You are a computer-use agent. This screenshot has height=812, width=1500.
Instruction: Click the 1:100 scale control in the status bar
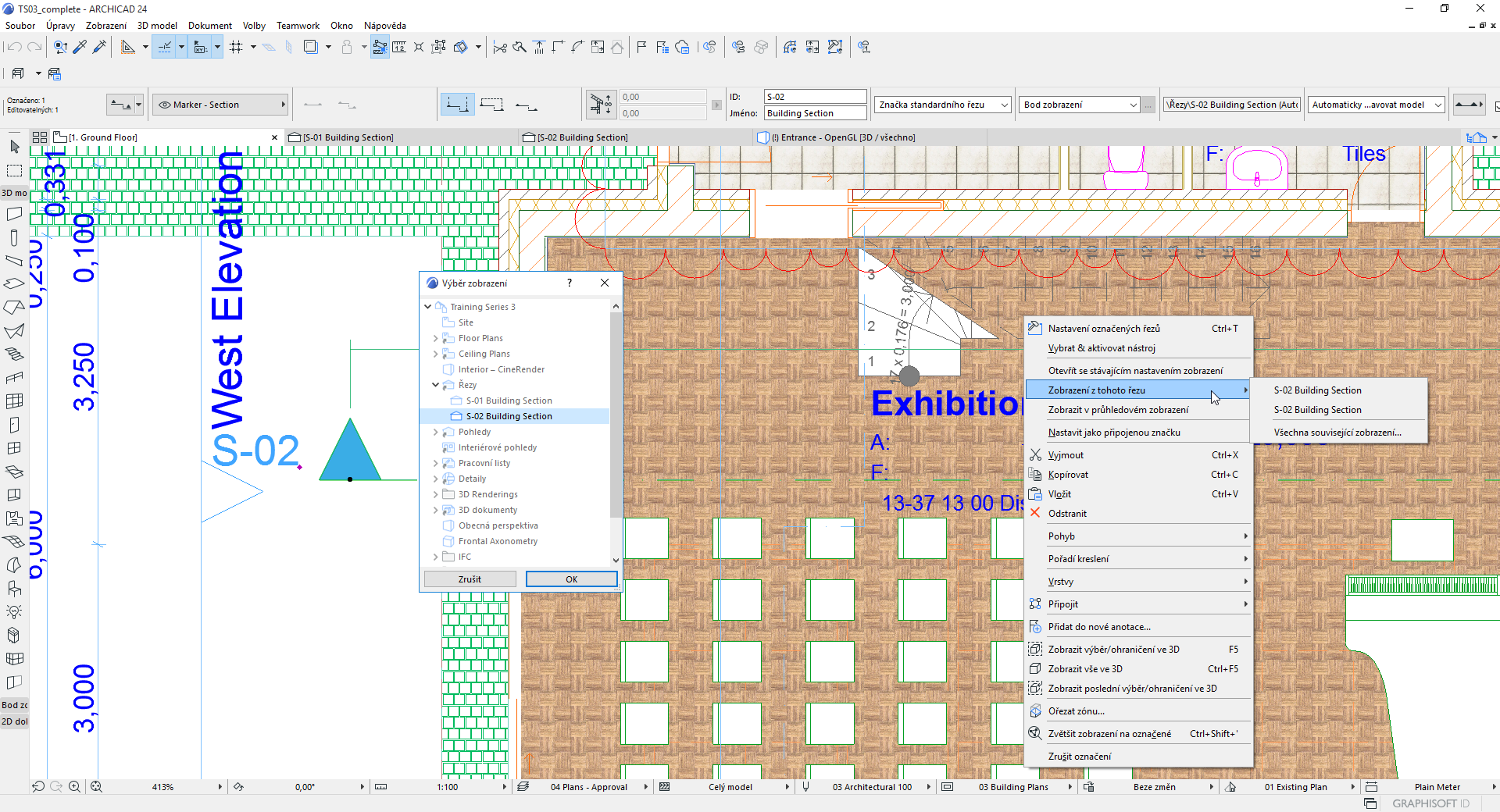[x=447, y=787]
